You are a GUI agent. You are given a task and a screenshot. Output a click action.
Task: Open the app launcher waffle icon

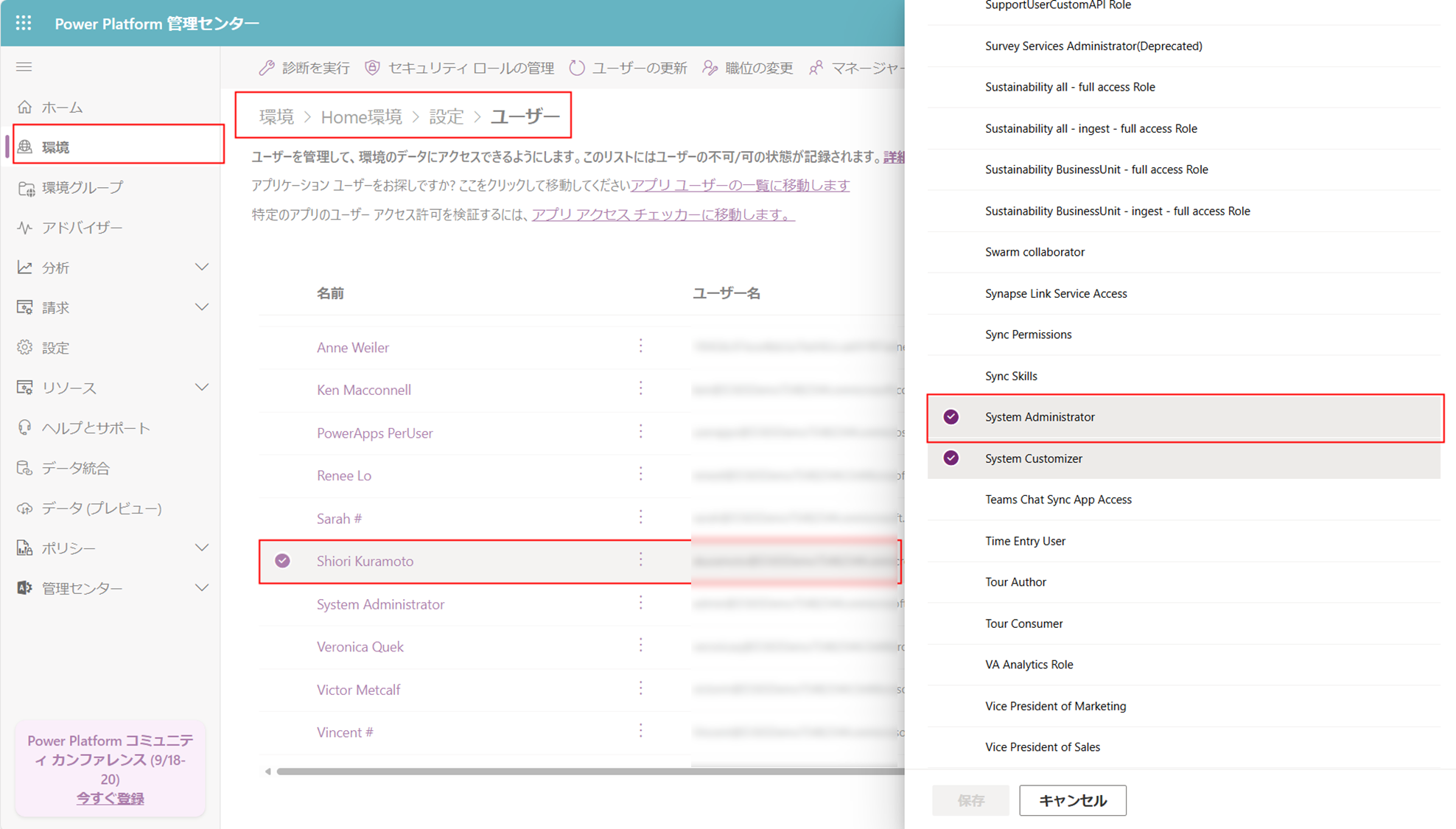tap(24, 23)
